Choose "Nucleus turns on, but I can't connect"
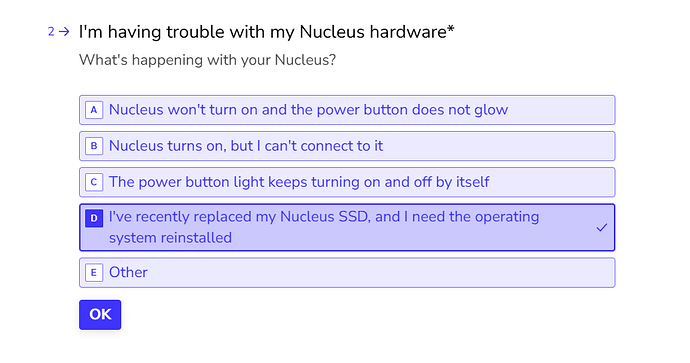The image size is (690, 363). pyautogui.click(x=347, y=146)
